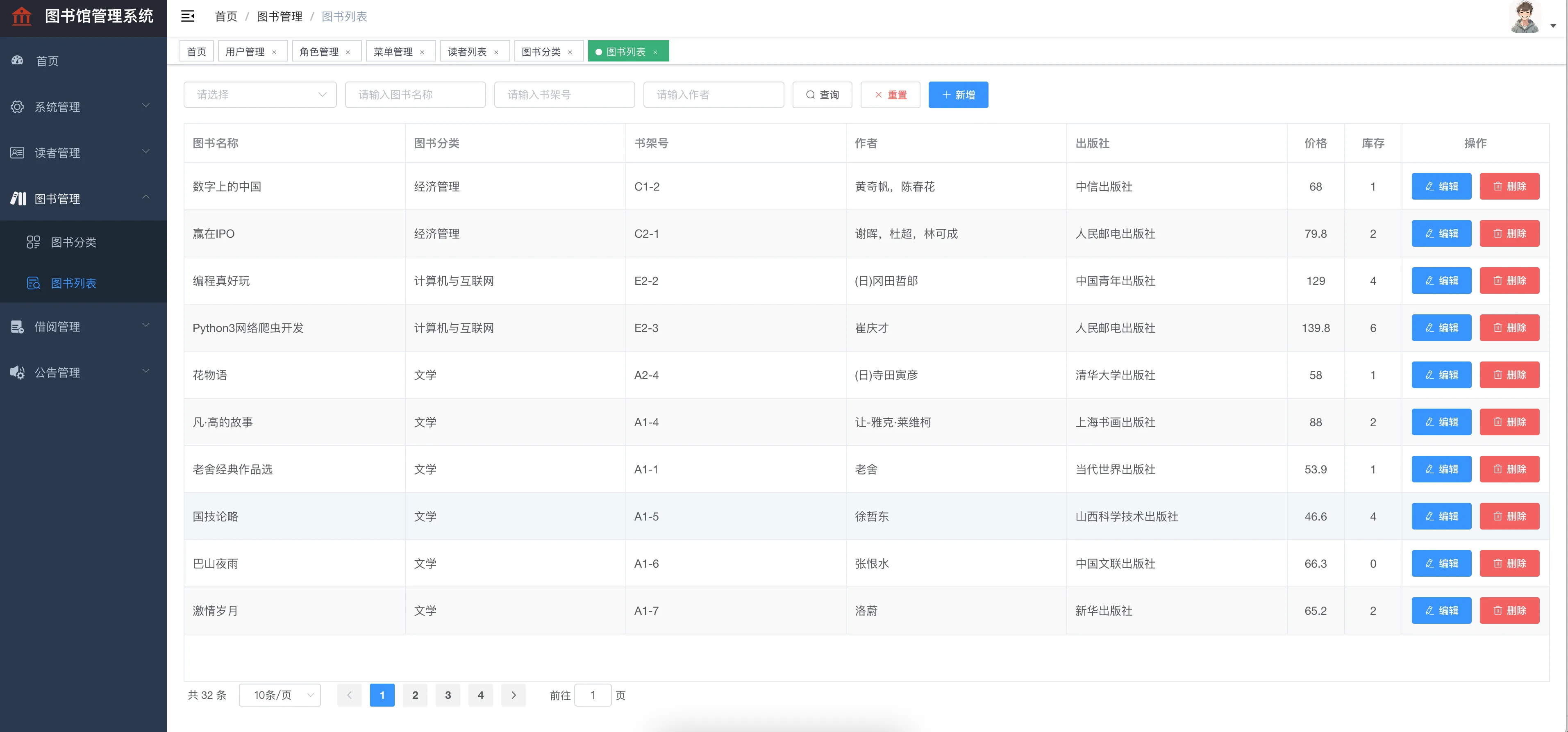Switch to the 读者列表 tab
This screenshot has height=732, width=1568.
coord(467,52)
